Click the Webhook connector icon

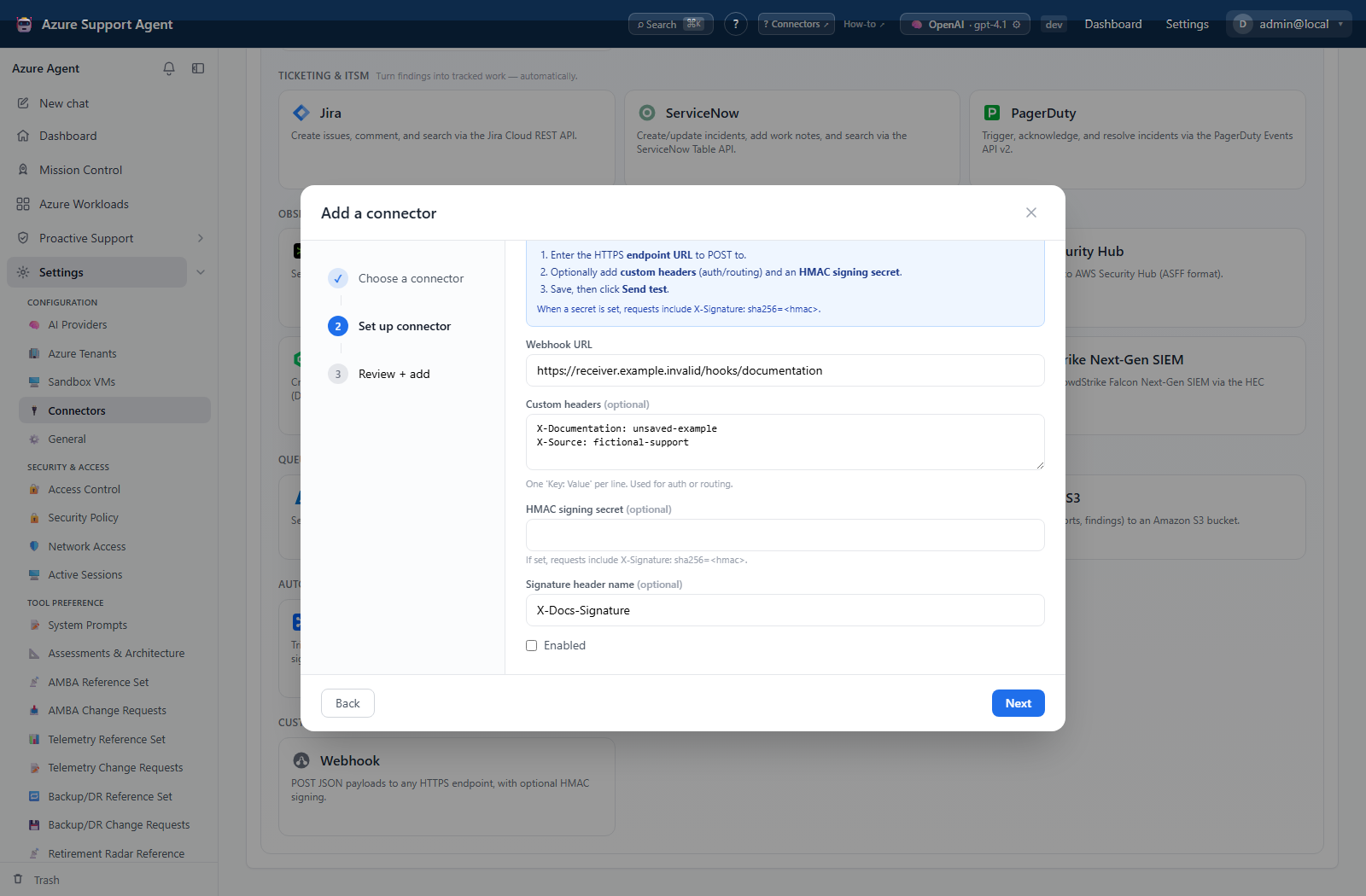pos(301,760)
